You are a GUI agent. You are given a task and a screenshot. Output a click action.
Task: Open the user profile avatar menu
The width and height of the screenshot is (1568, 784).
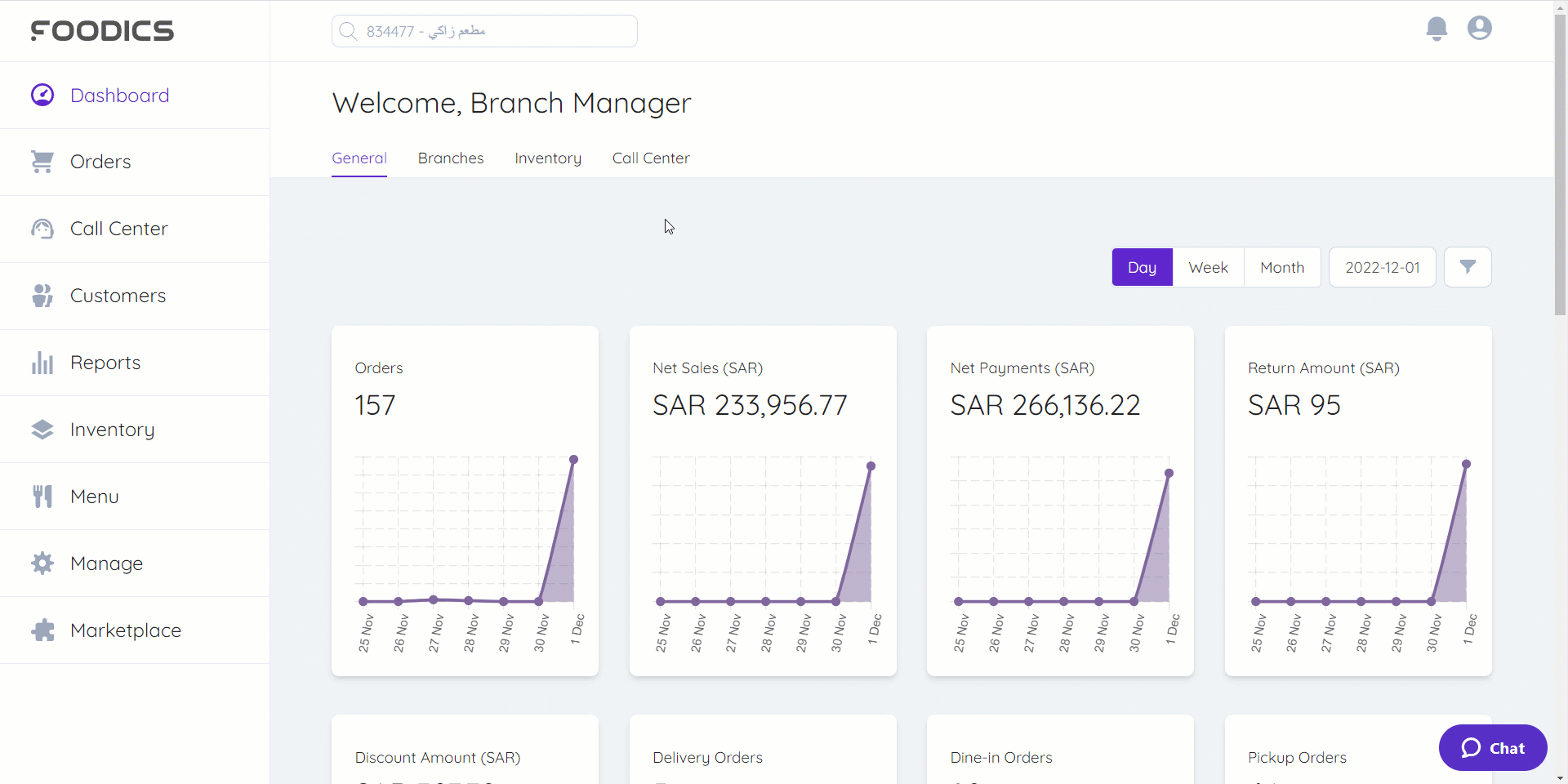click(1479, 29)
